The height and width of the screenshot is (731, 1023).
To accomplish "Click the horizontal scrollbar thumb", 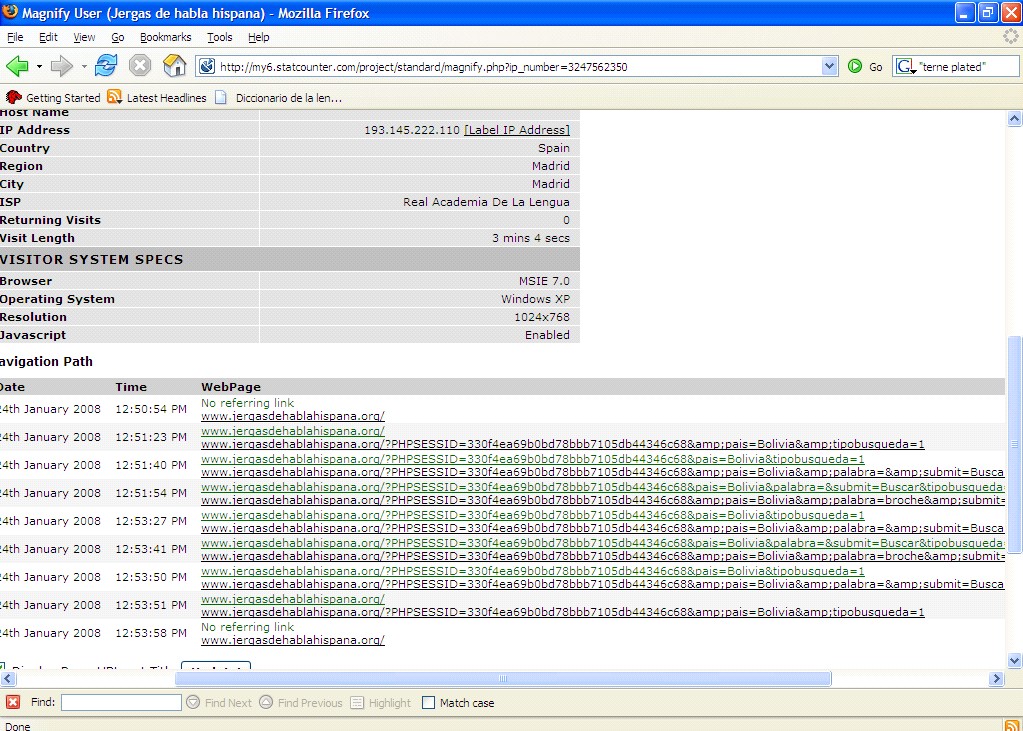I will (x=503, y=678).
